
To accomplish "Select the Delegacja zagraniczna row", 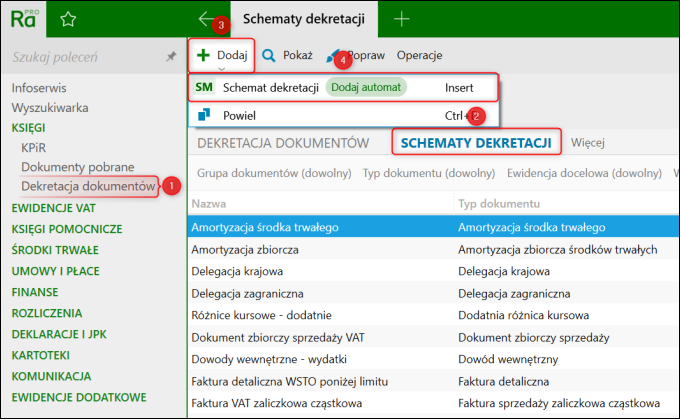I will coord(434,294).
